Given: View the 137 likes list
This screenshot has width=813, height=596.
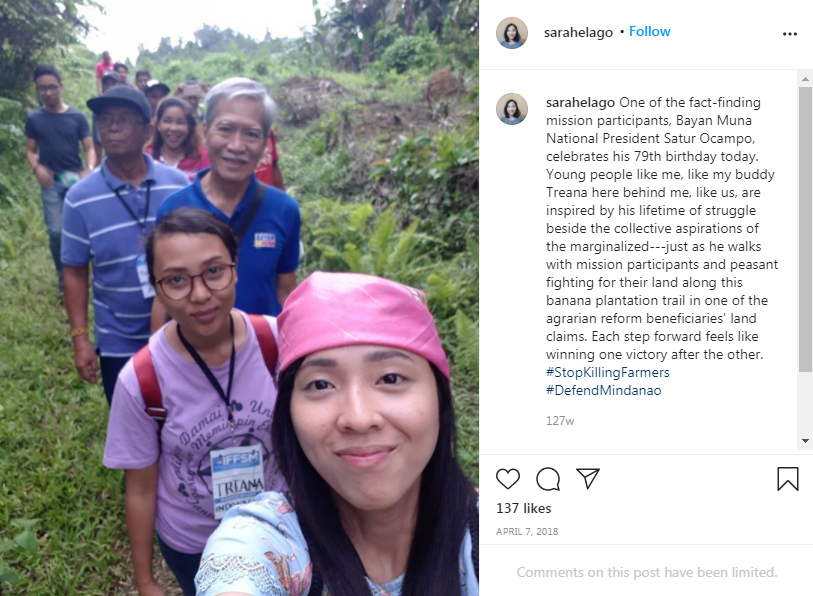Looking at the screenshot, I should 523,508.
